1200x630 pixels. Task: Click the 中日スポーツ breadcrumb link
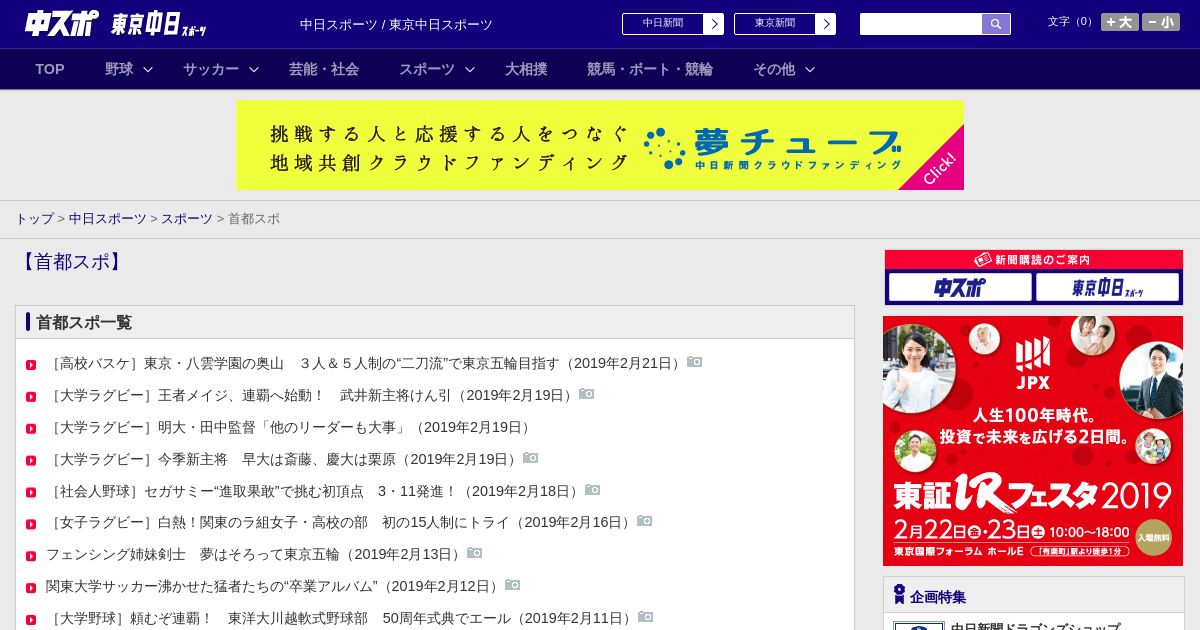(108, 219)
